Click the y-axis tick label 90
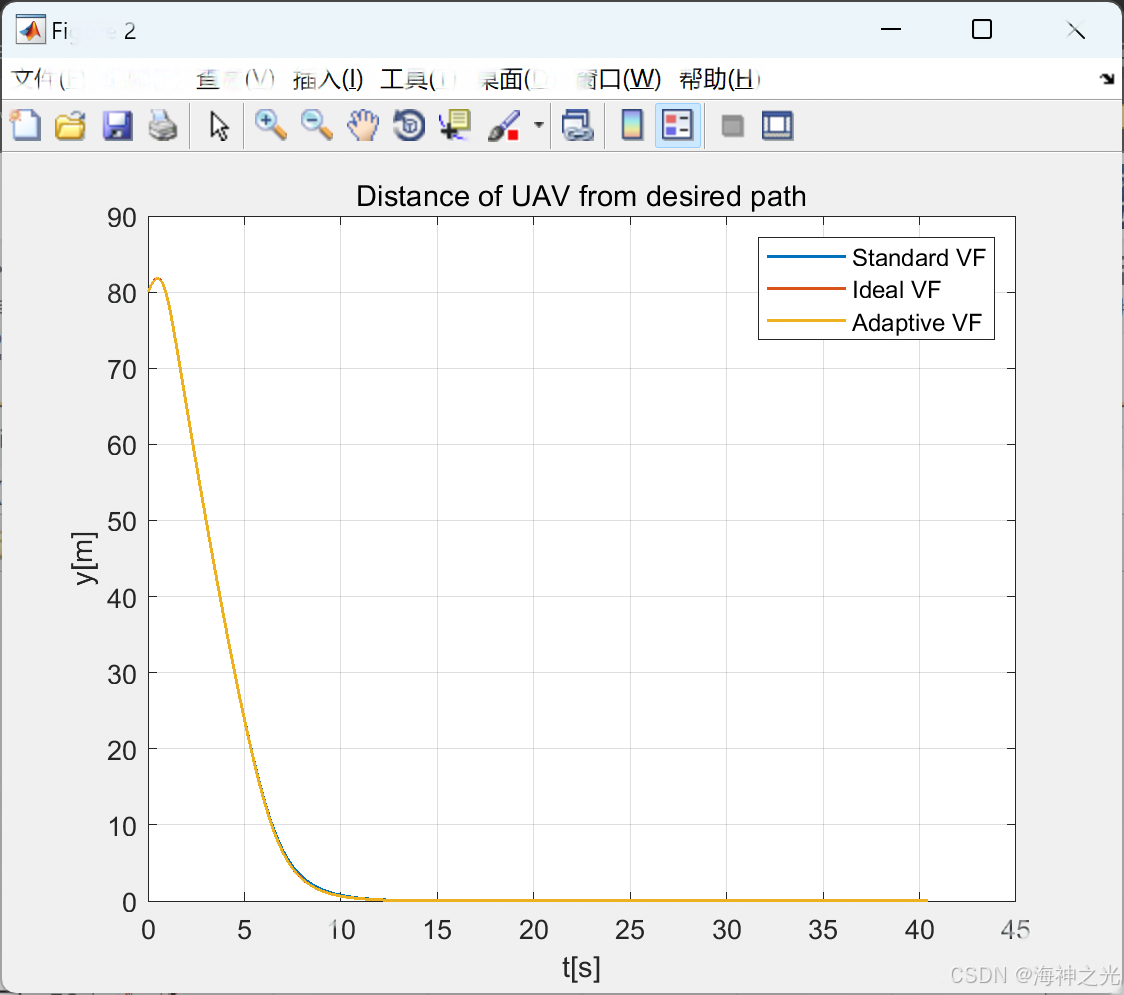Viewport: 1124px width, 995px height. 122,218
